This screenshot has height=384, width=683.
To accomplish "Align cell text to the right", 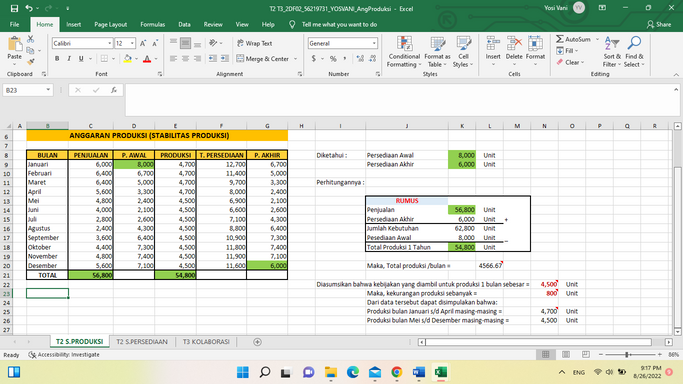I will tap(197, 58).
